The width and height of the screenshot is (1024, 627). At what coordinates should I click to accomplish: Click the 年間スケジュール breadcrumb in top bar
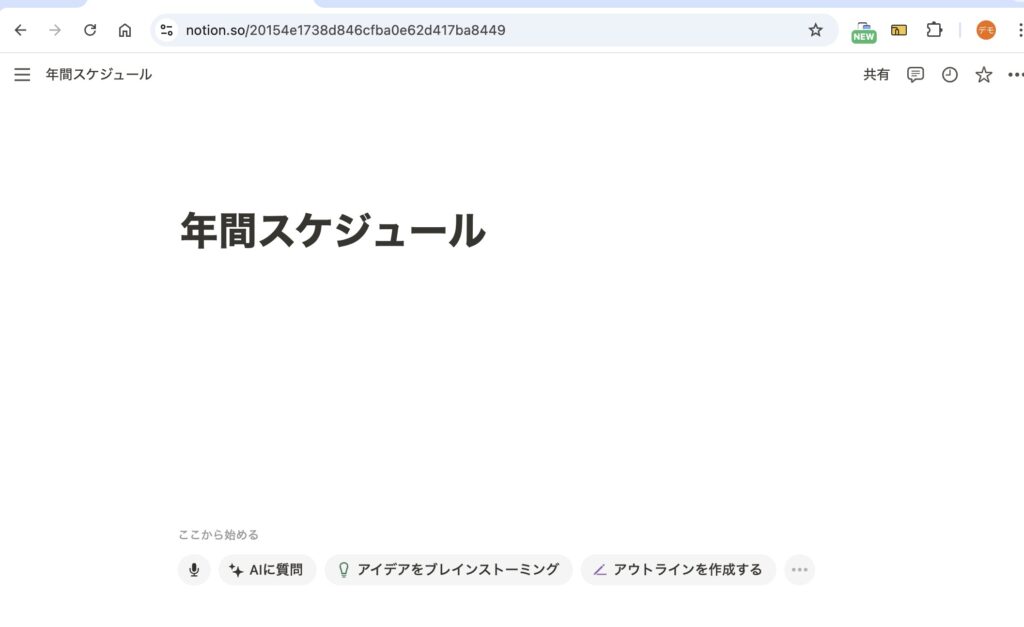point(99,75)
